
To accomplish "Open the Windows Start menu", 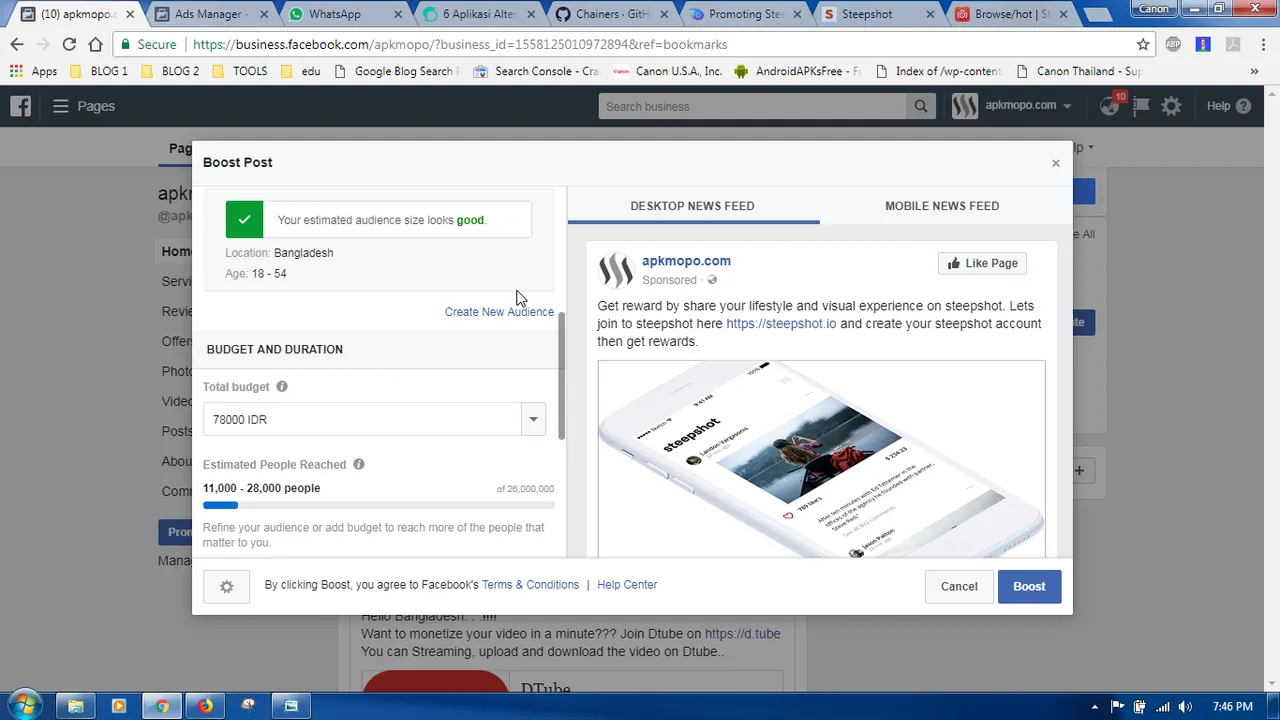I will pos(23,706).
